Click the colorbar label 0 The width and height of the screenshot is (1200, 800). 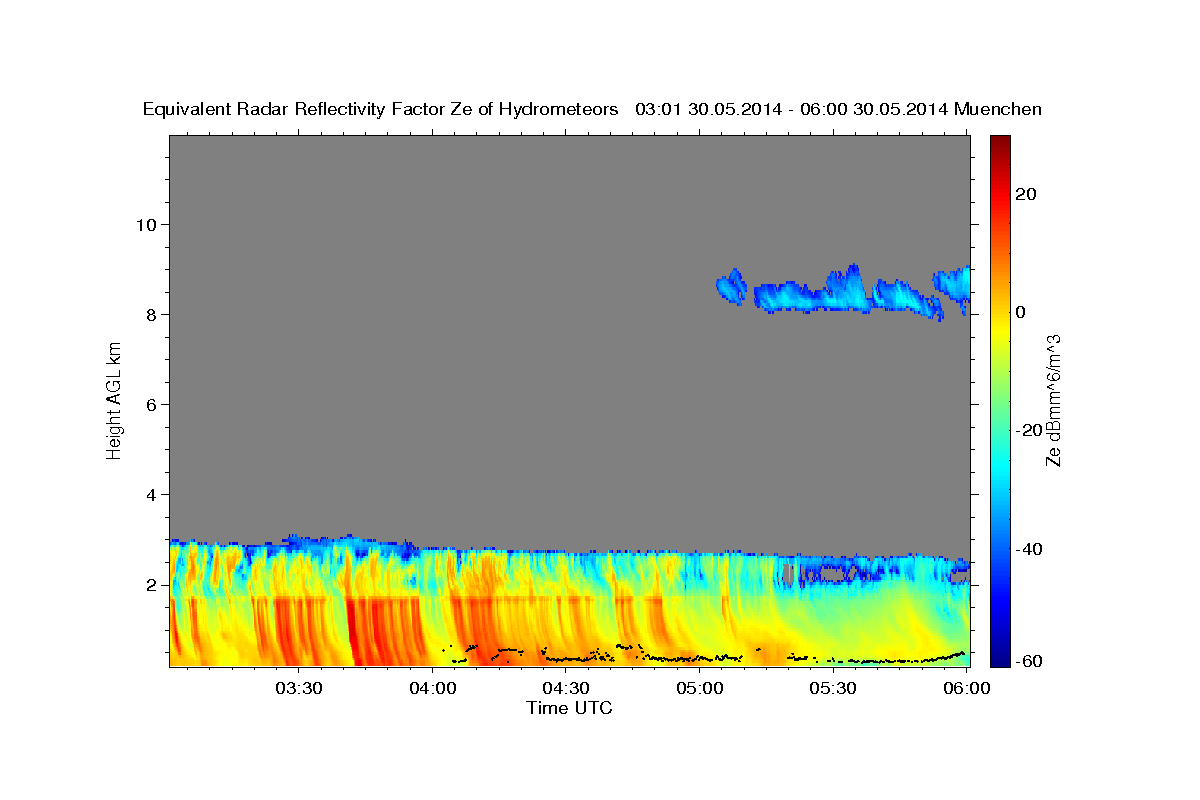pos(1021,312)
